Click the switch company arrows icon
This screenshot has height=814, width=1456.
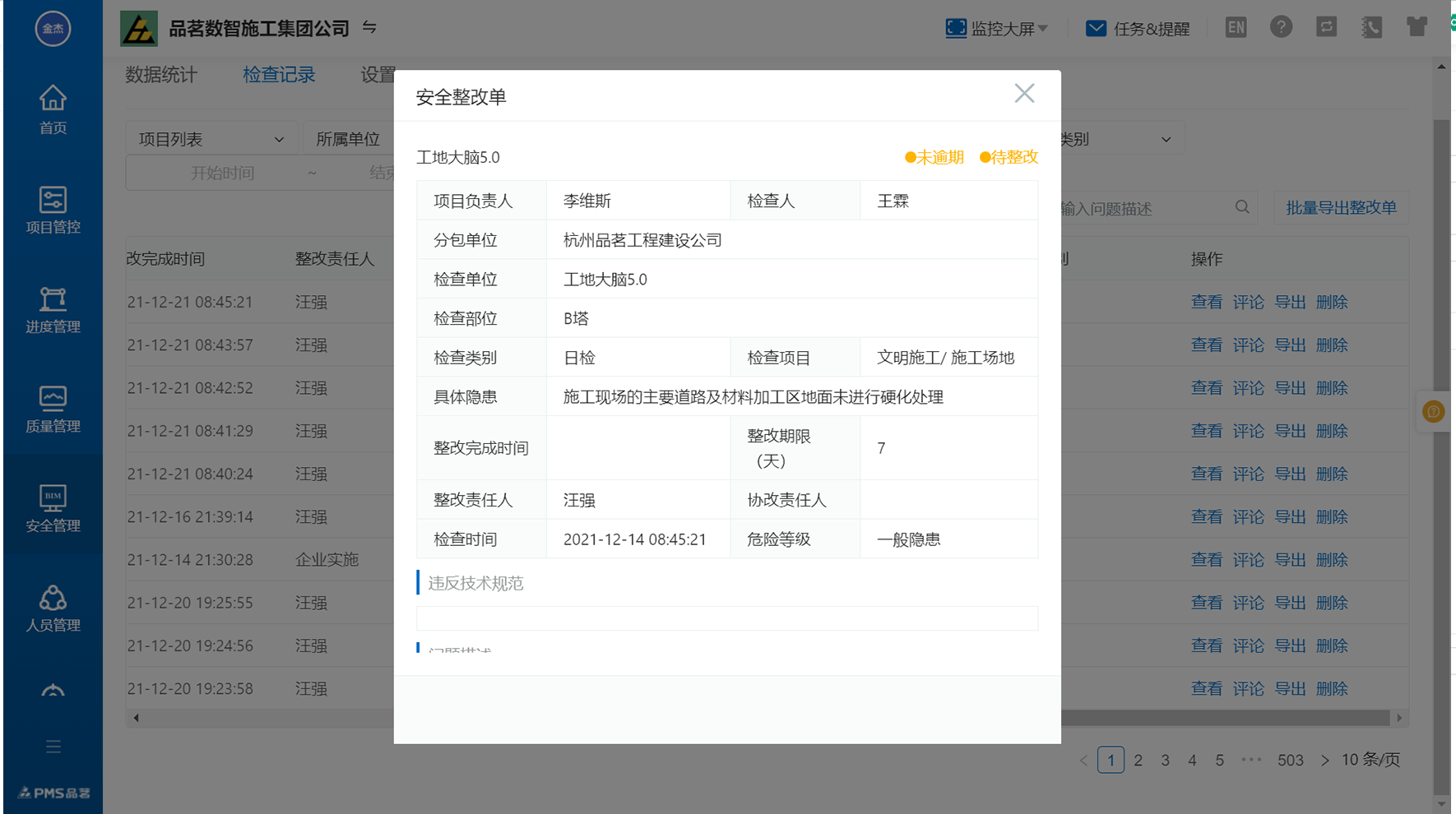click(x=369, y=27)
